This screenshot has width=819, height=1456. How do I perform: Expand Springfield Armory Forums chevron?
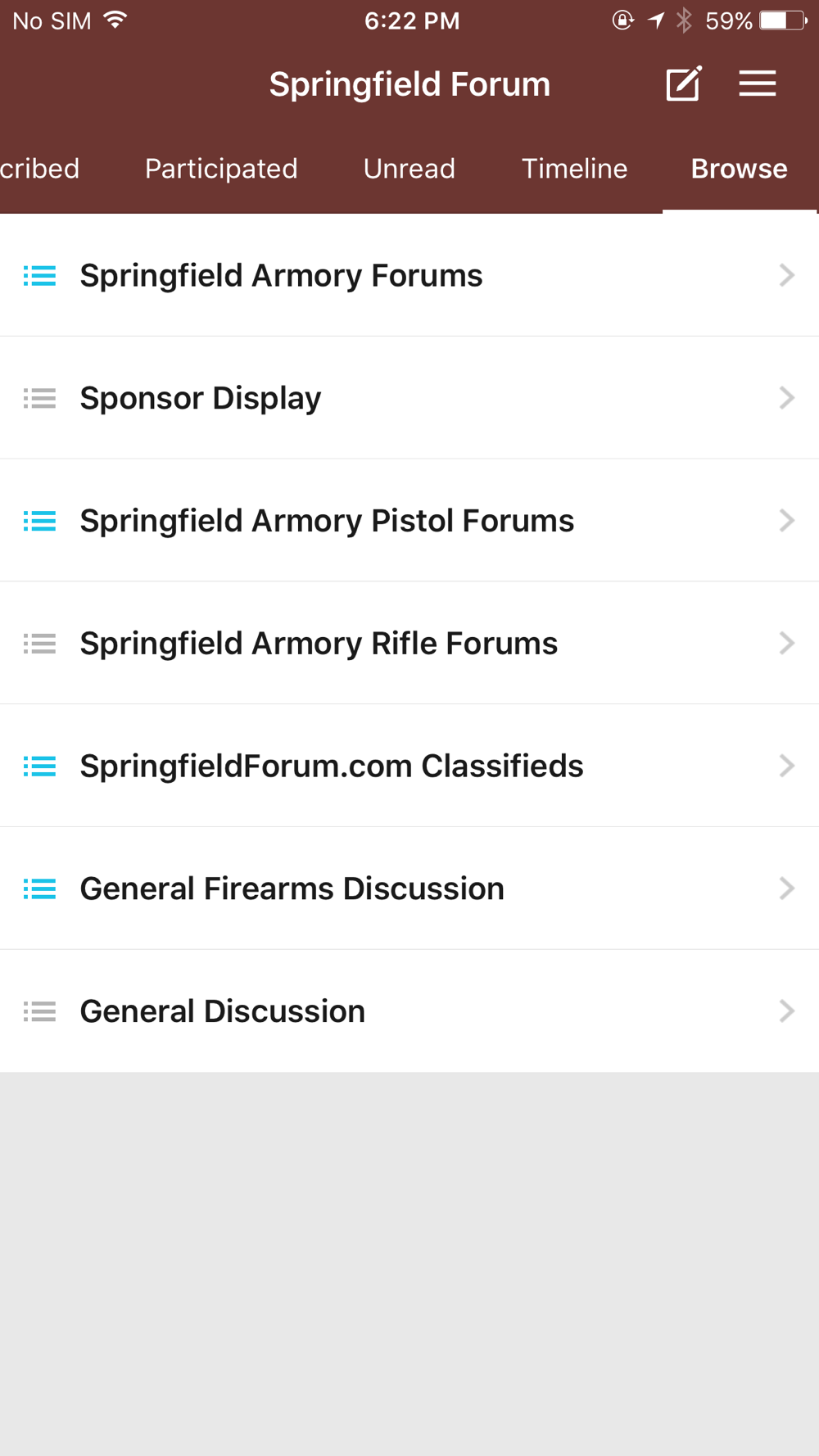786,275
